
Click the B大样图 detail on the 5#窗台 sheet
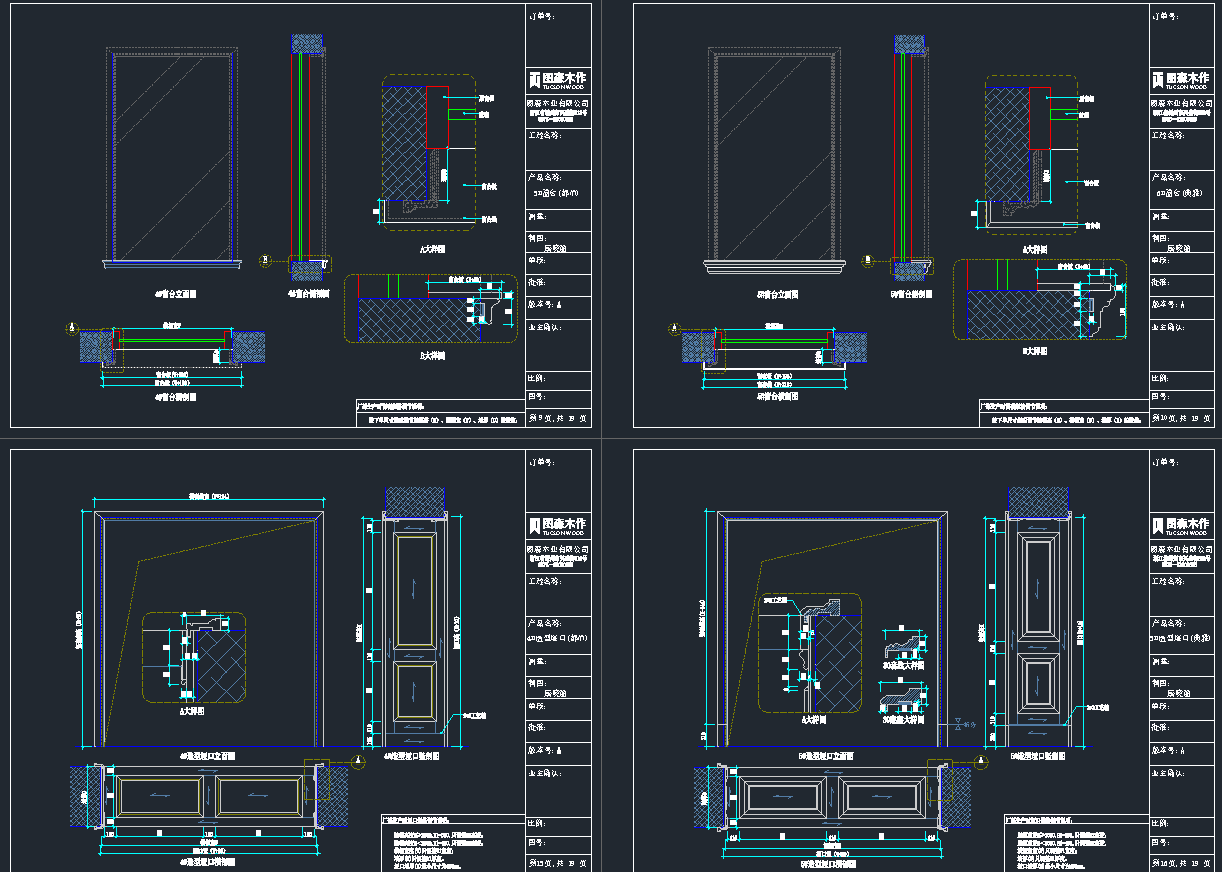click(1040, 300)
